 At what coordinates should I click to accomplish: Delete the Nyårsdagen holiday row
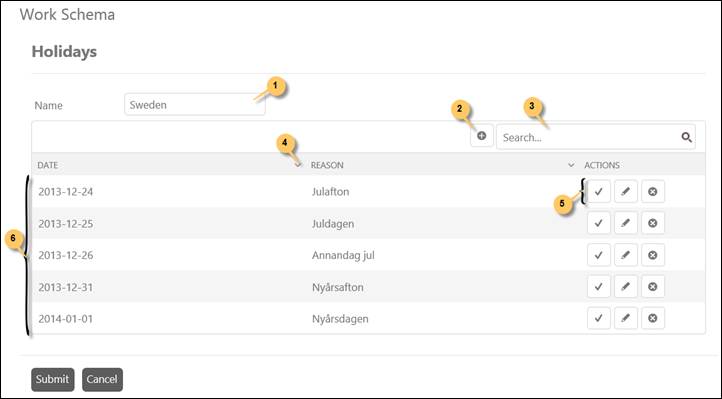point(652,318)
